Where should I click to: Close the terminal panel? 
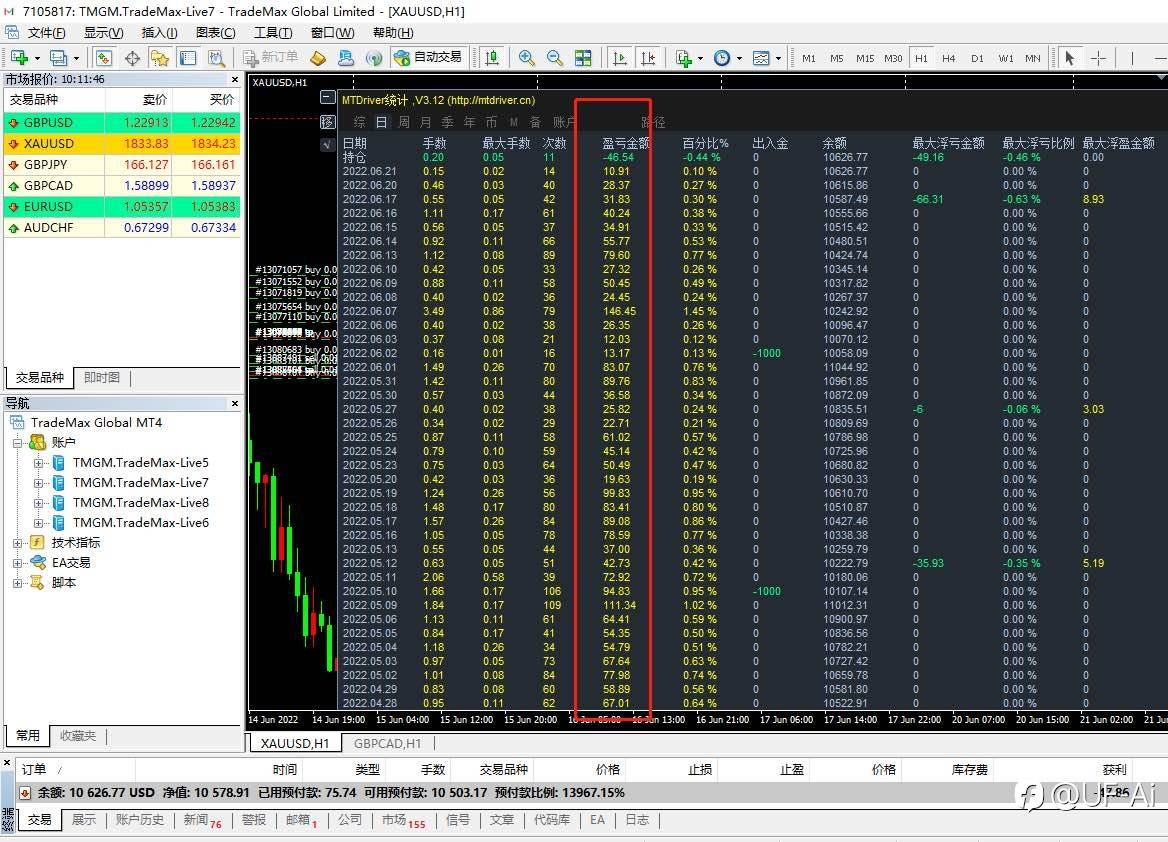[7, 763]
